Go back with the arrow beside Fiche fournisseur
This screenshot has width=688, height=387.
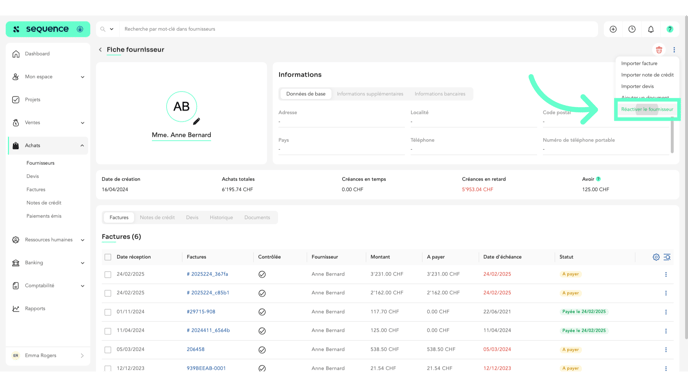coord(100,50)
